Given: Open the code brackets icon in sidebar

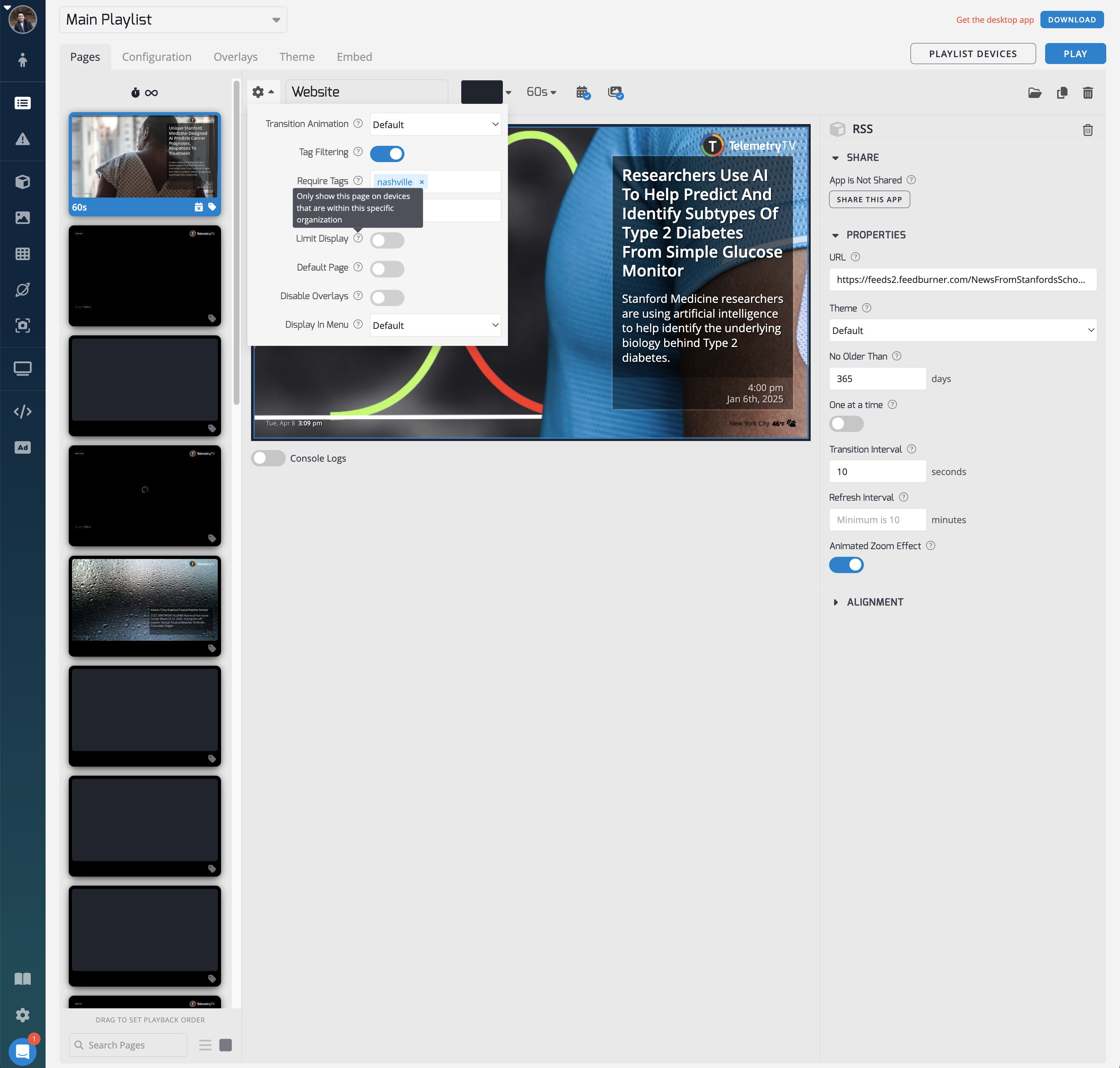Looking at the screenshot, I should coord(23,412).
